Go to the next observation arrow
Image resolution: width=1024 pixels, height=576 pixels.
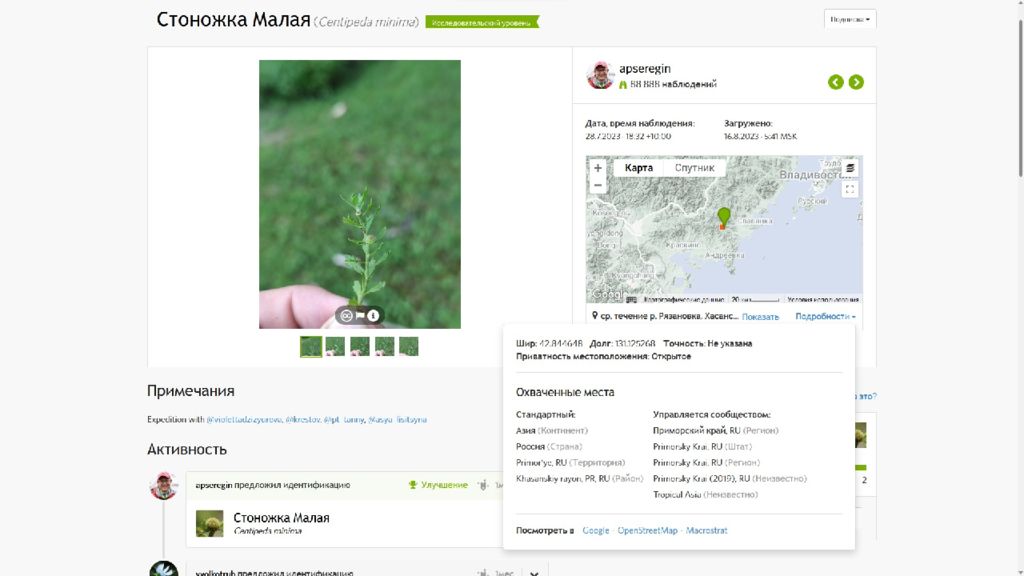(856, 82)
